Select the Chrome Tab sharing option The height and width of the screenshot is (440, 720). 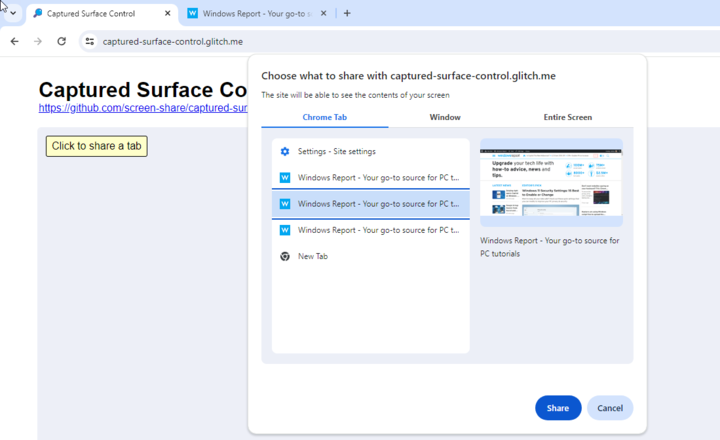click(x=325, y=117)
